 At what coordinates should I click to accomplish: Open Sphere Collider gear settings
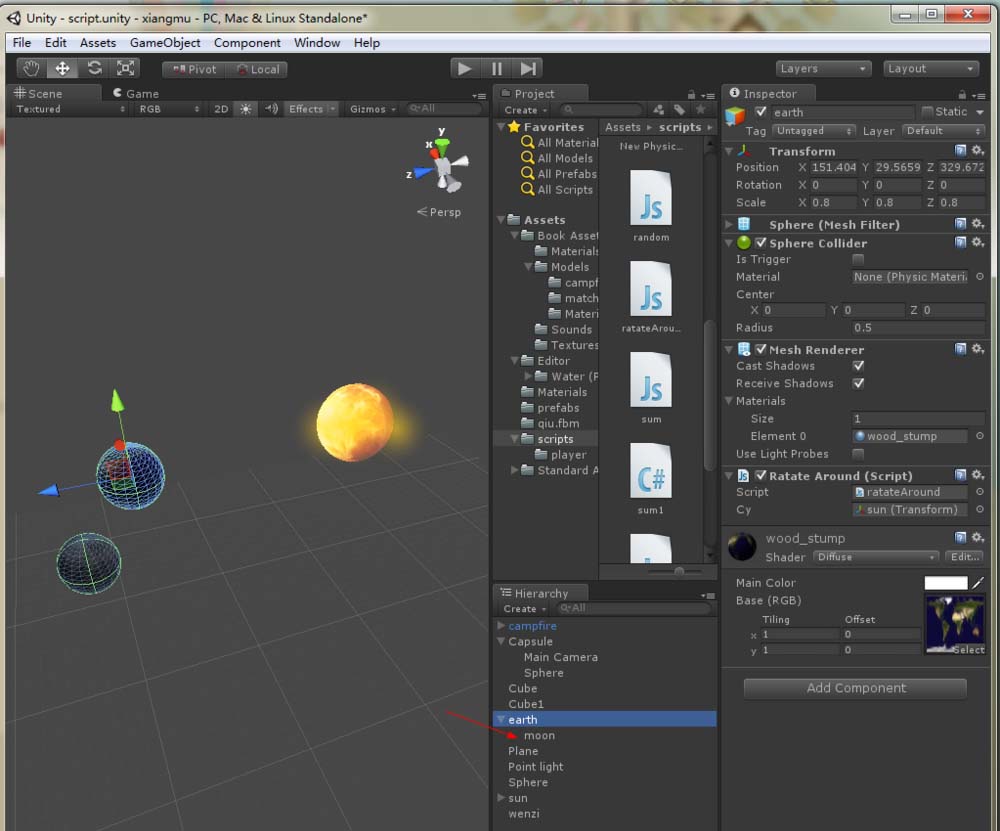pos(978,243)
